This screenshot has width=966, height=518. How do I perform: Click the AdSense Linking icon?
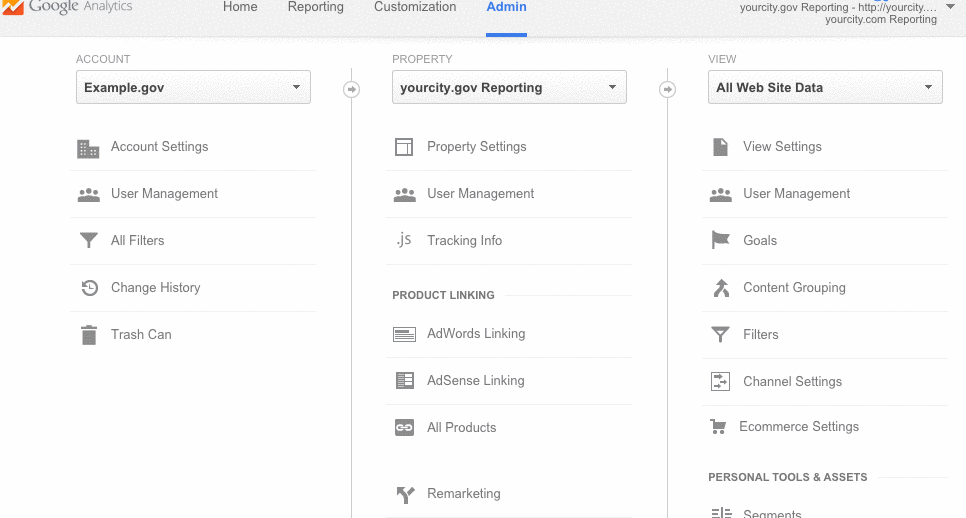405,381
